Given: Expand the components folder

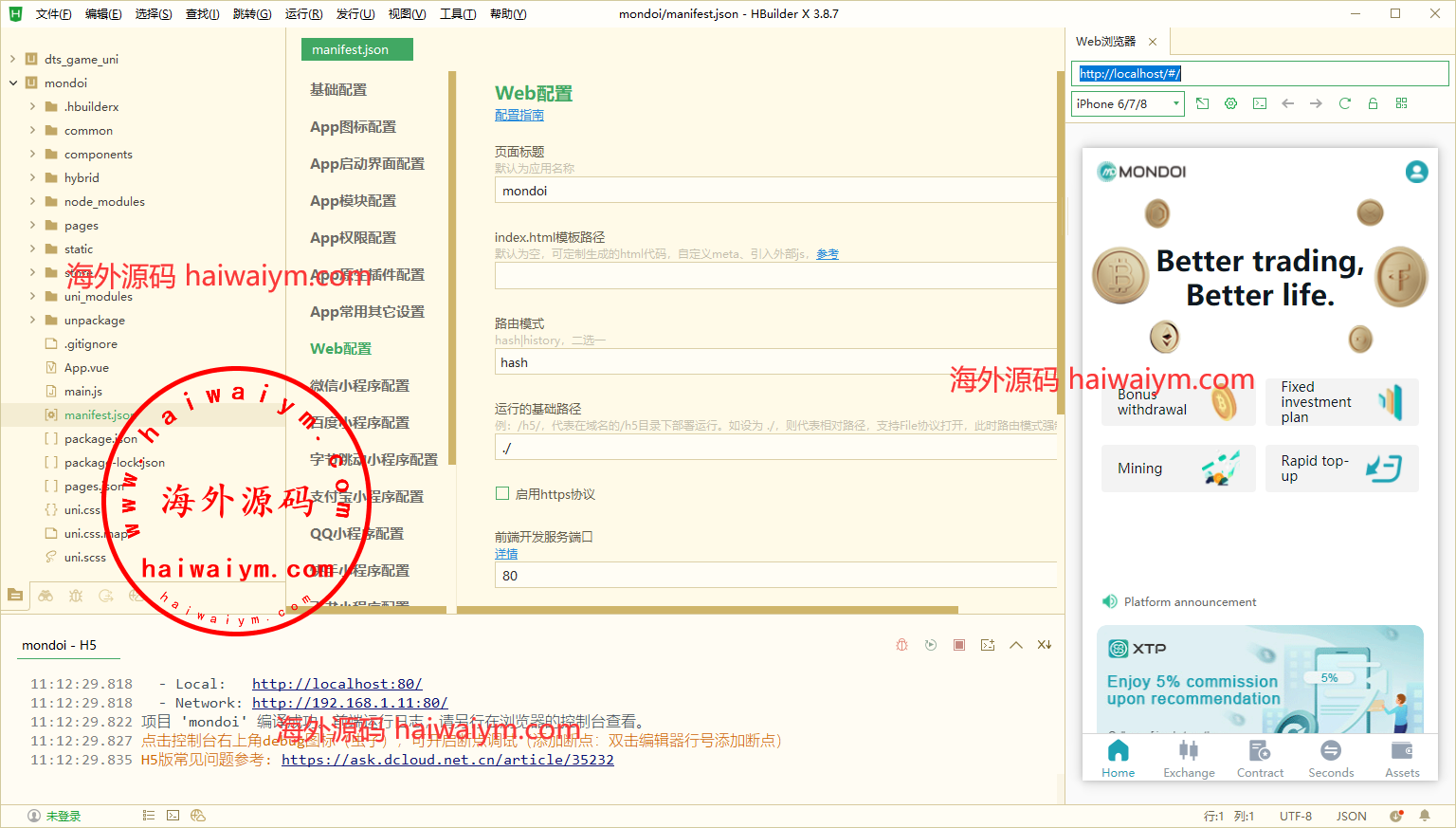Looking at the screenshot, I should pos(32,155).
